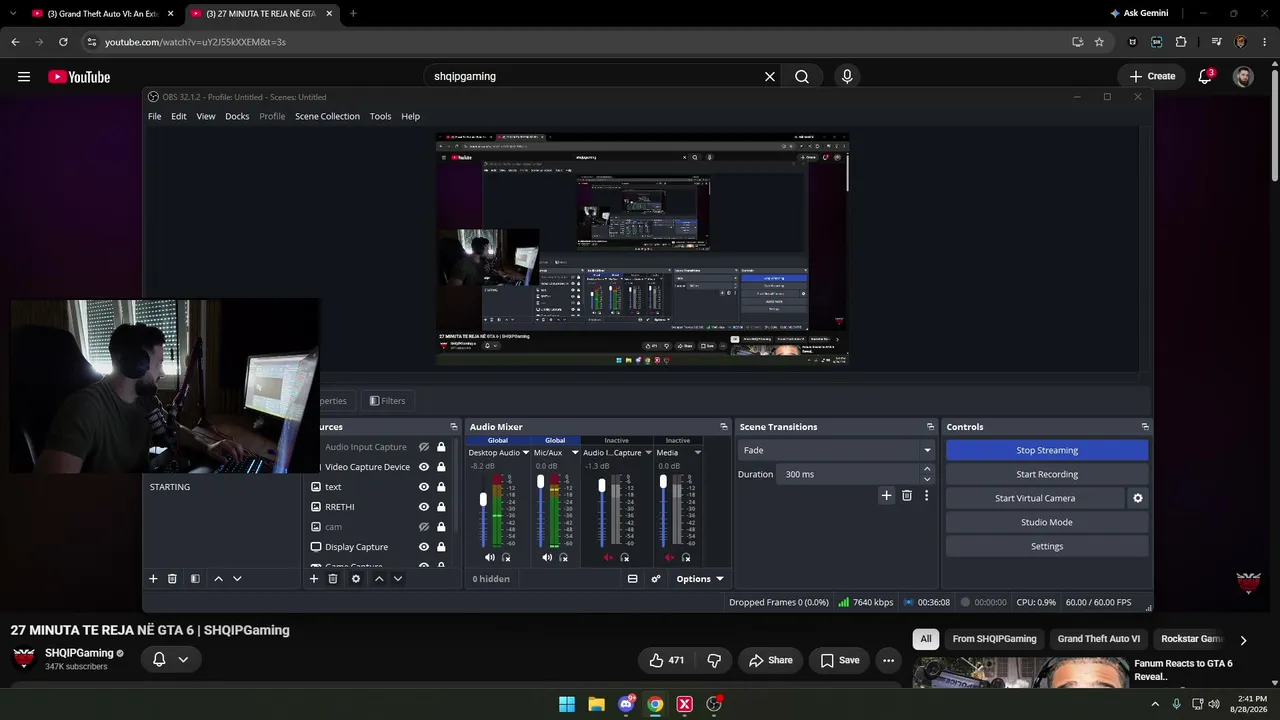The height and width of the screenshot is (720, 1280).
Task: Enable Studio Mode in OBS Controls
Action: [1047, 522]
